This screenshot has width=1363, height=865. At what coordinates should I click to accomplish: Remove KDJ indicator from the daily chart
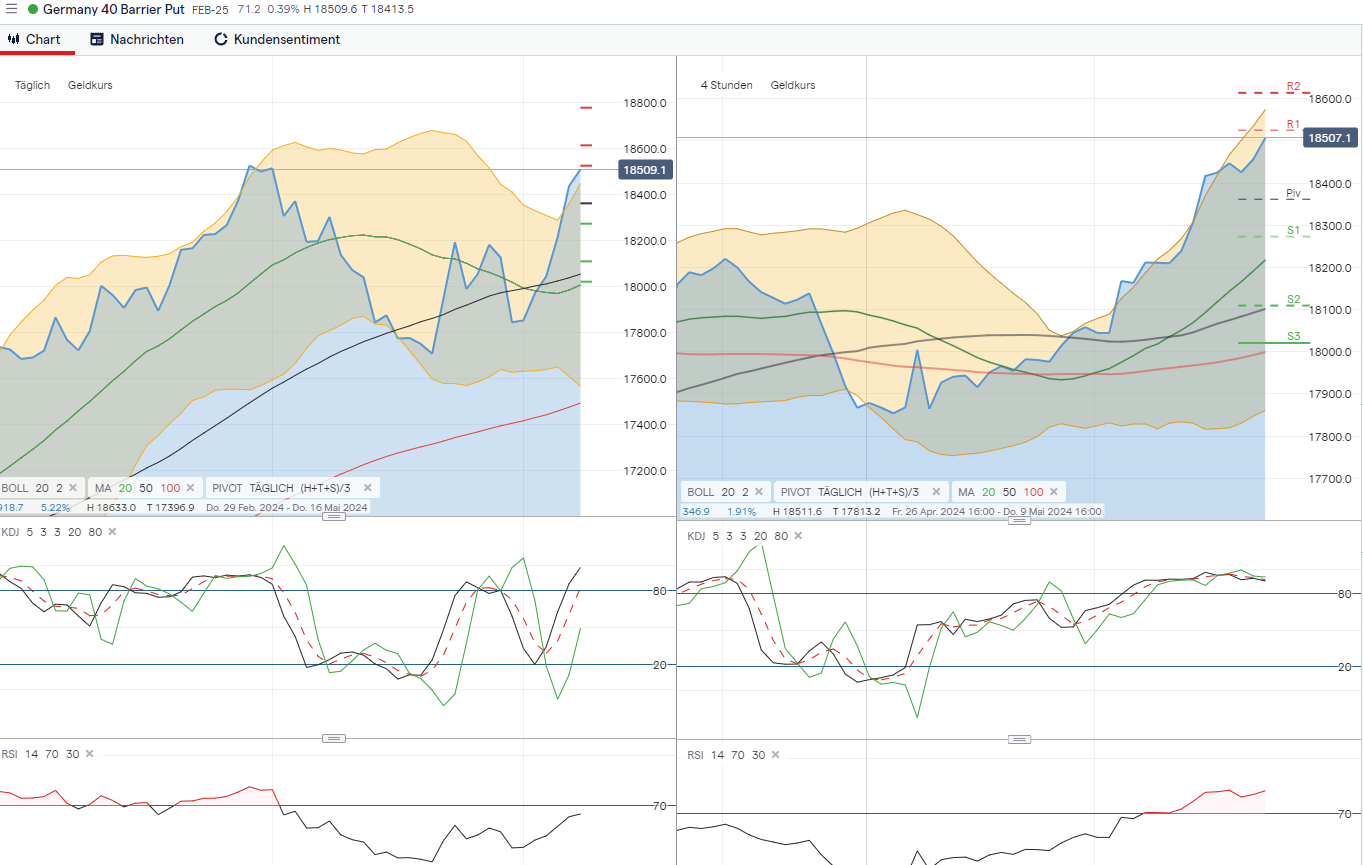pyautogui.click(x=112, y=532)
